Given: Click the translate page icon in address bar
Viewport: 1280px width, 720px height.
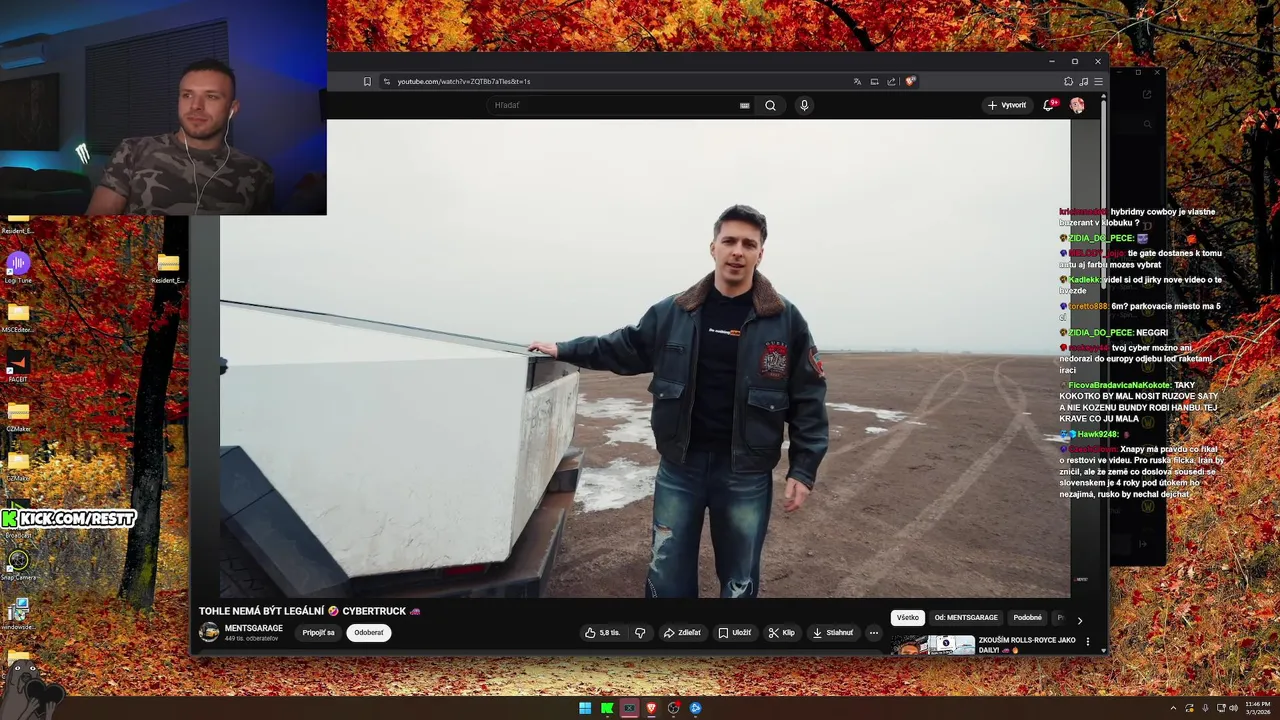Looking at the screenshot, I should pos(857,81).
